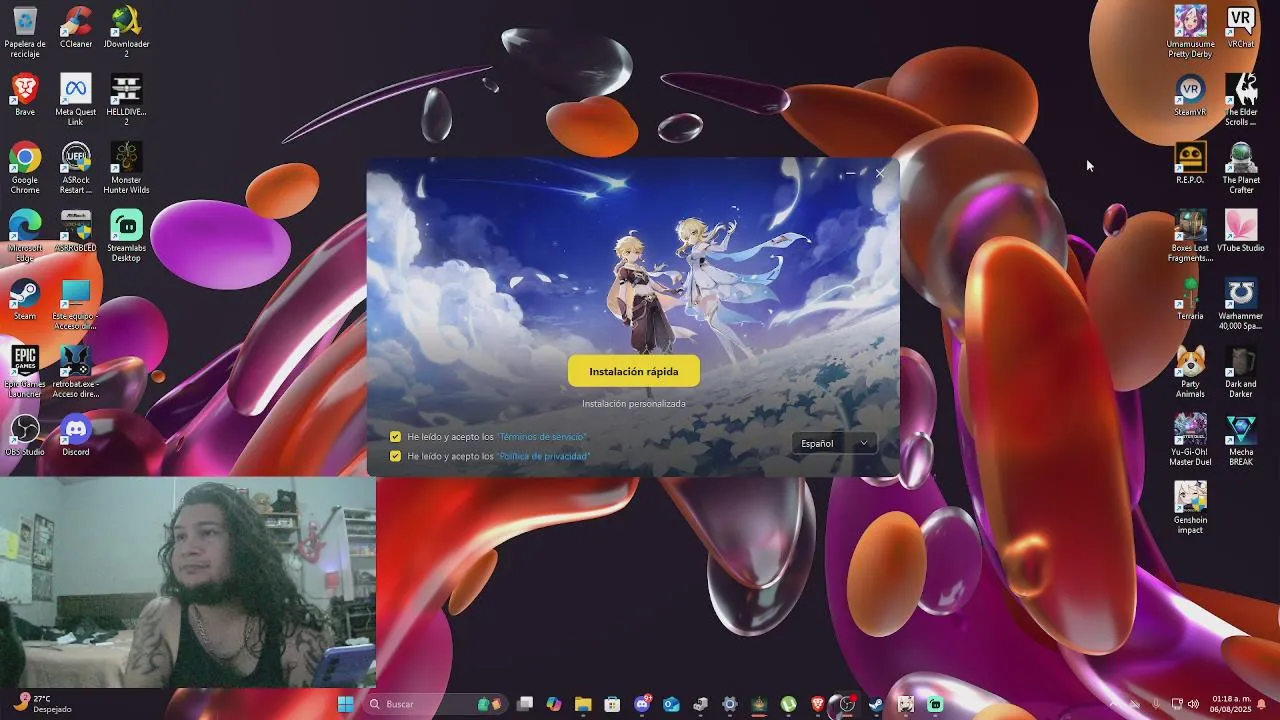This screenshot has height=720, width=1280.
Task: Select the Umamusume Pretty Derby icon
Action: (x=1190, y=32)
